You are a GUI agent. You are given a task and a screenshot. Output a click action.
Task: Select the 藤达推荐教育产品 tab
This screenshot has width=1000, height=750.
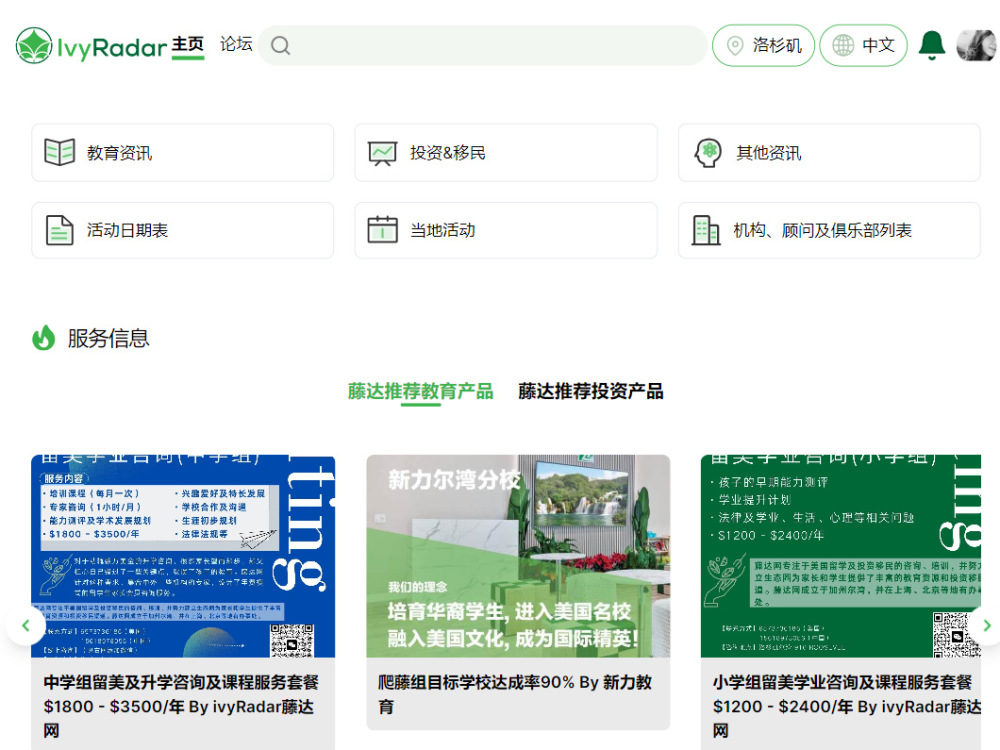[420, 391]
